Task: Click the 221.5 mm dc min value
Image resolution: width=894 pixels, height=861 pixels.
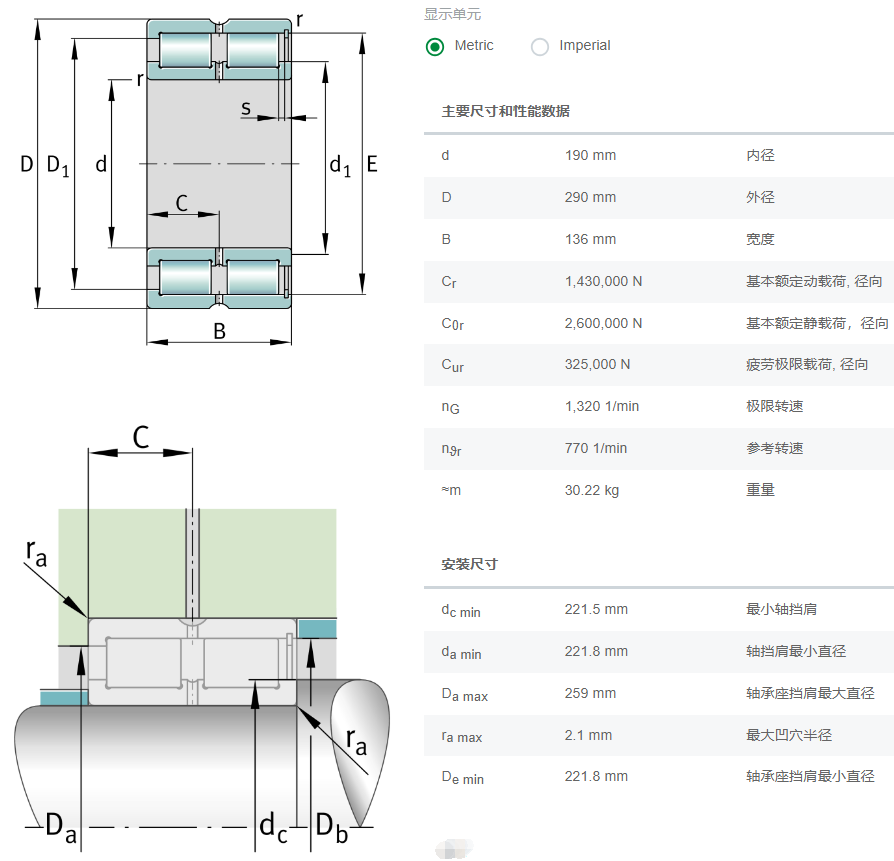Action: pyautogui.click(x=596, y=609)
